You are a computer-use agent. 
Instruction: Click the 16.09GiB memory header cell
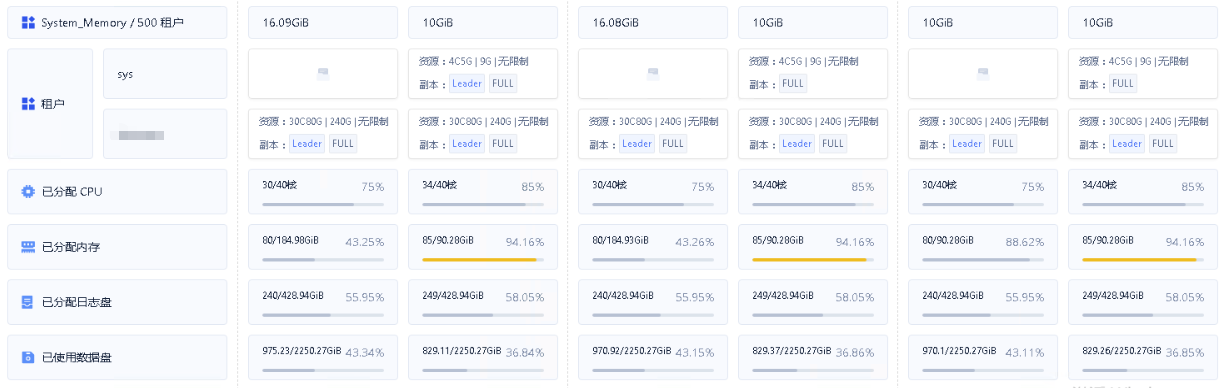pos(323,22)
